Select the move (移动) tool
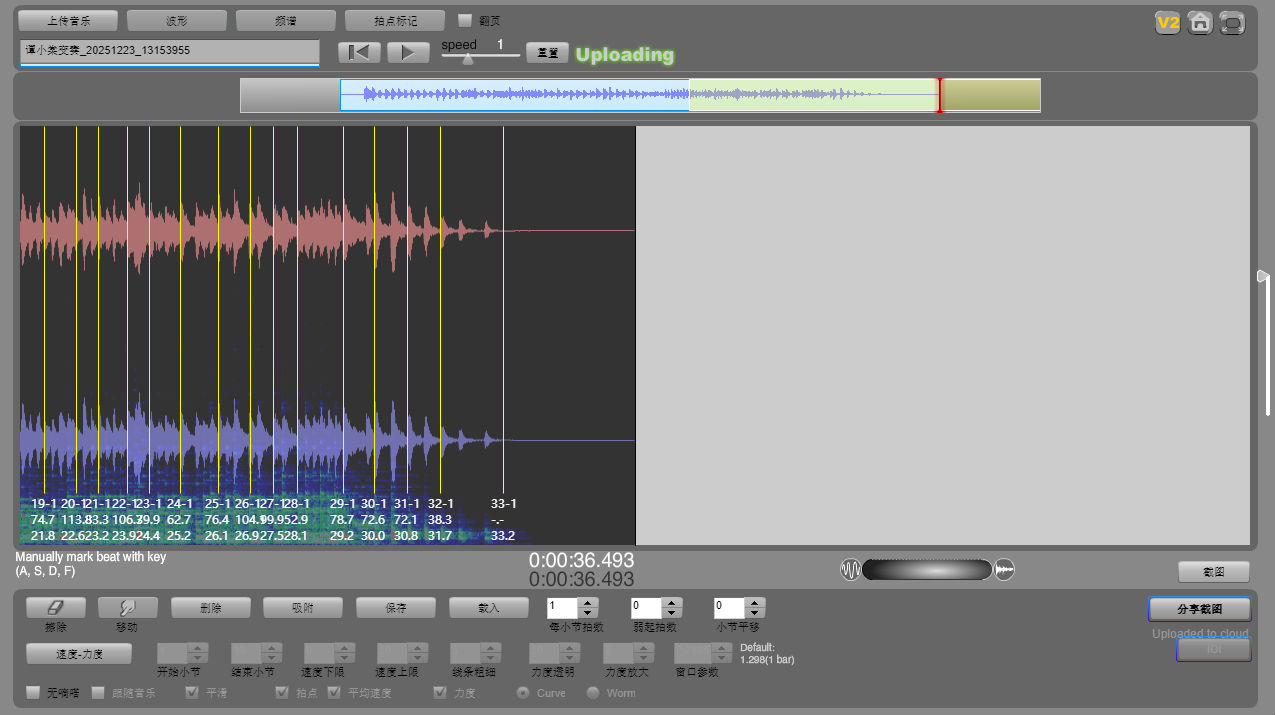Image resolution: width=1275 pixels, height=715 pixels. (127, 607)
